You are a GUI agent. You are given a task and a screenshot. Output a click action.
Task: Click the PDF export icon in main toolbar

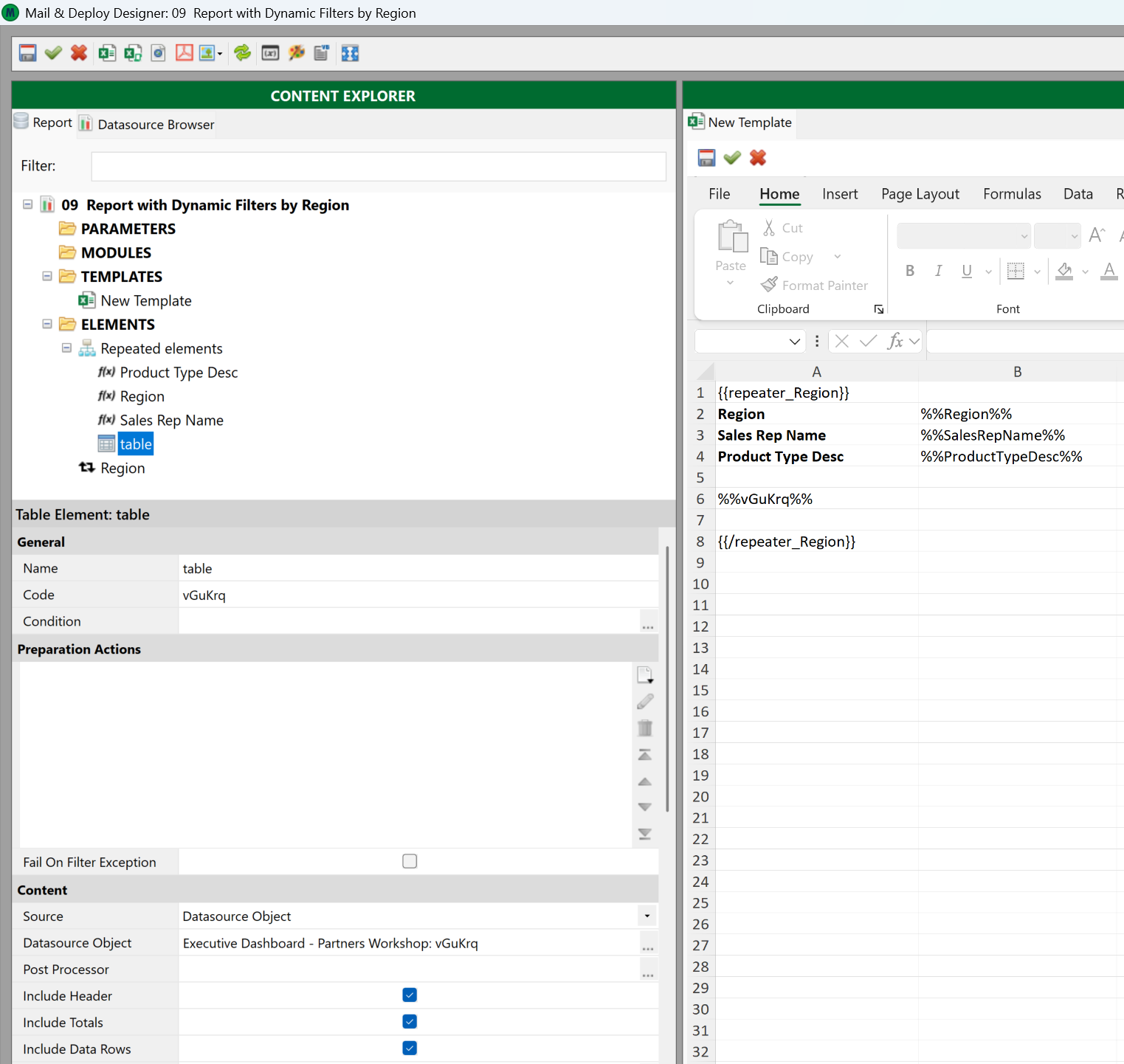click(184, 53)
